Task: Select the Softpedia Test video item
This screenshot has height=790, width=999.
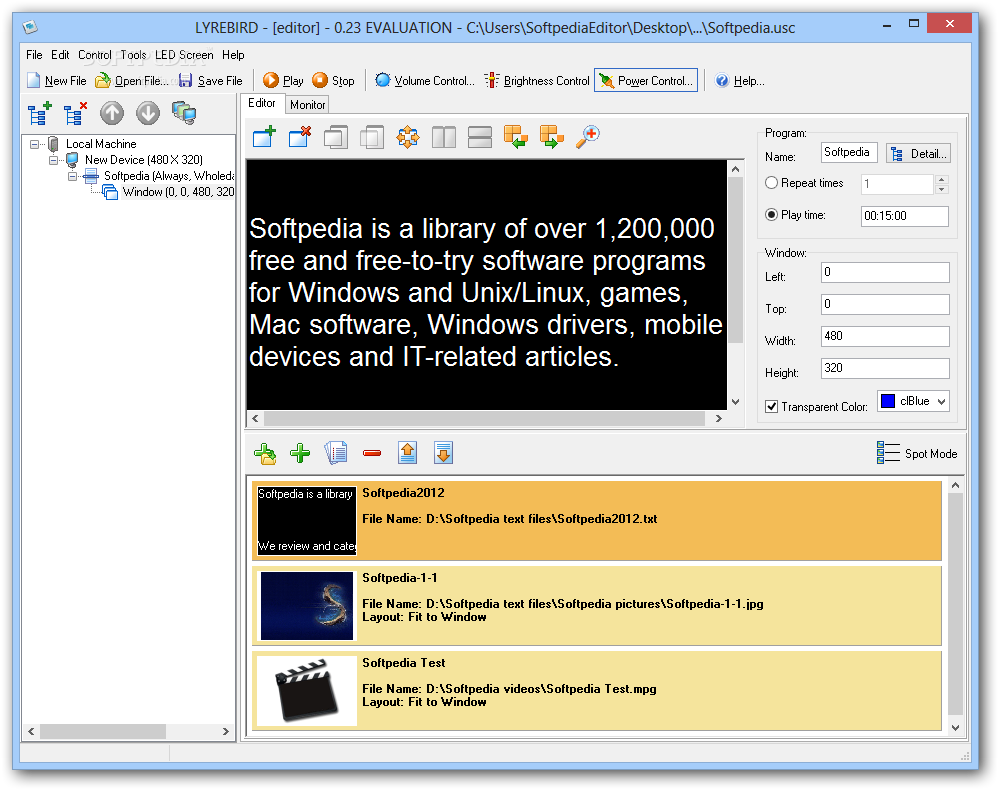Action: pyautogui.click(x=596, y=691)
